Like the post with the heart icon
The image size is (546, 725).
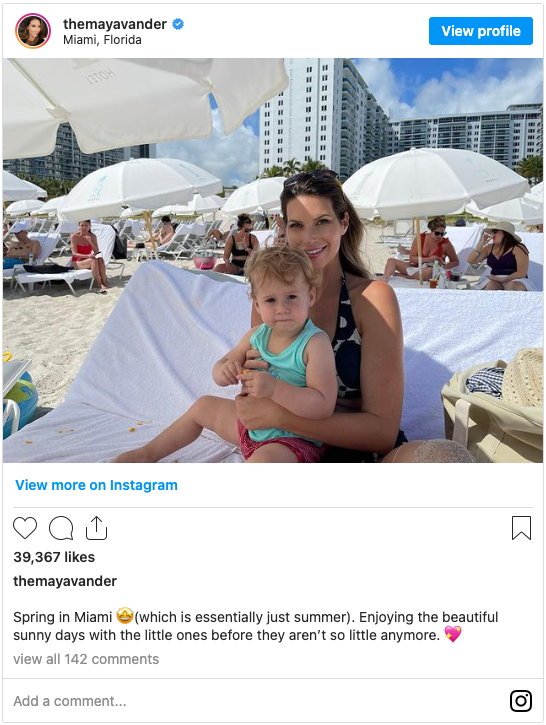pos(25,528)
